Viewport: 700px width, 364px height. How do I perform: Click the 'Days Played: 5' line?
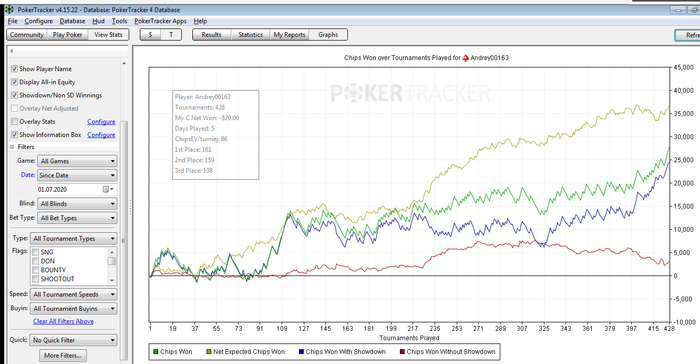tap(195, 128)
